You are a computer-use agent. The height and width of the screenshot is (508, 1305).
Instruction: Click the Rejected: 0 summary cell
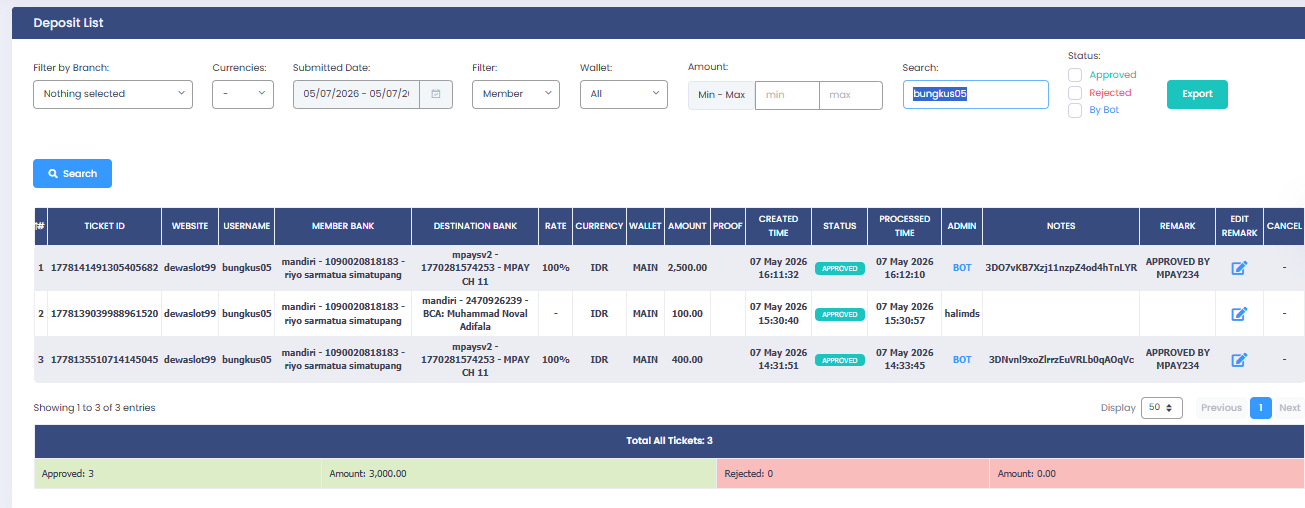[x=853, y=474]
